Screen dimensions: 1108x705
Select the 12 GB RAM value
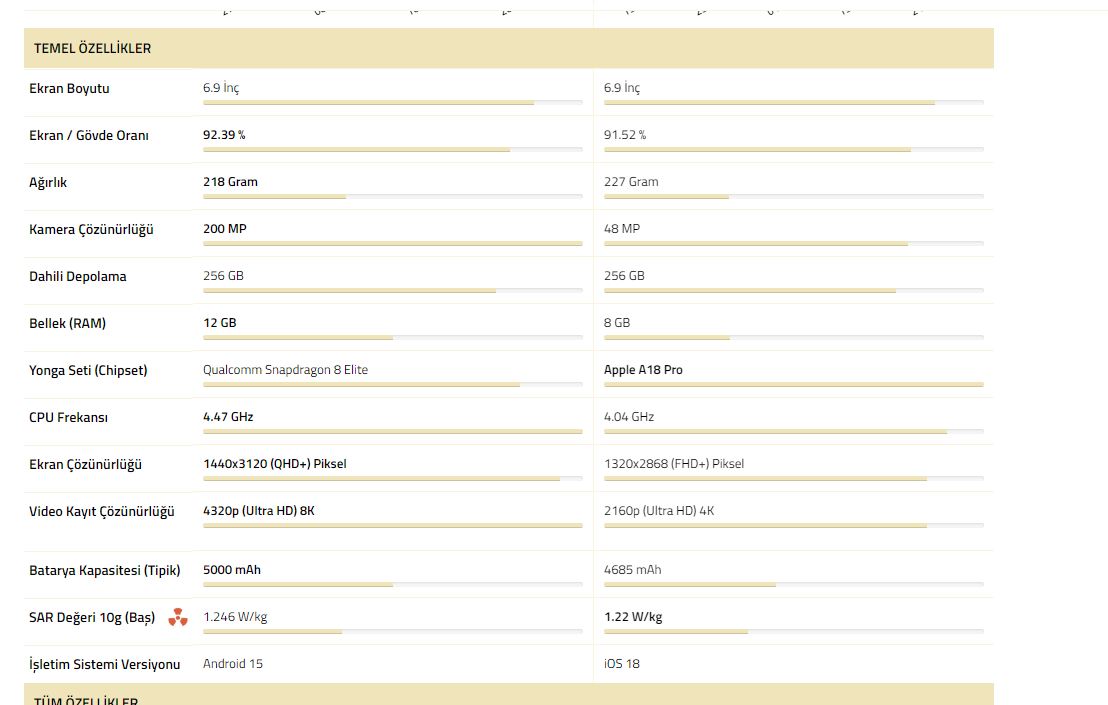(220, 323)
